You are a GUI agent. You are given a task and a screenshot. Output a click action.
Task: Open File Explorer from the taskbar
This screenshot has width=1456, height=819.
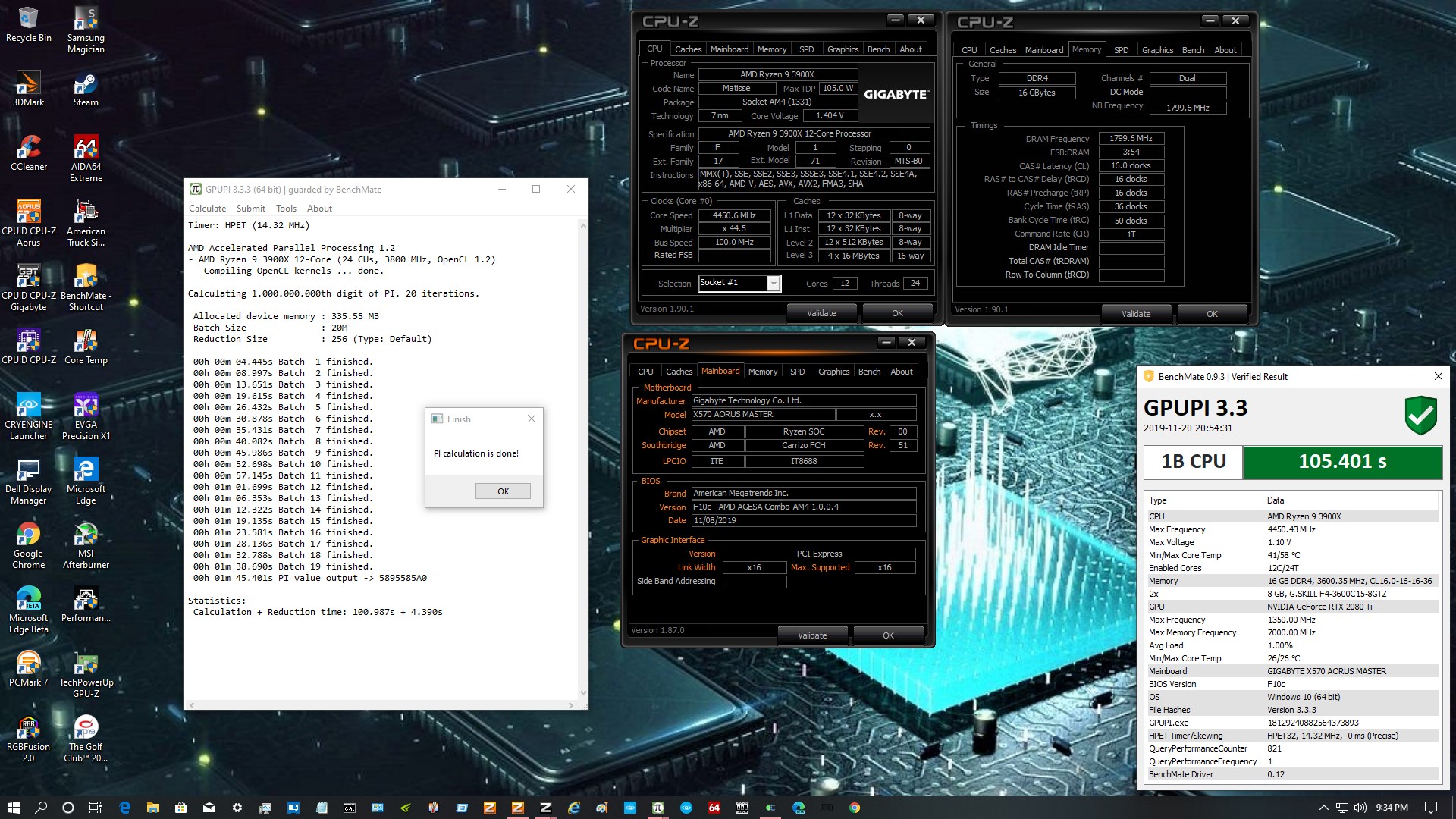click(x=152, y=808)
